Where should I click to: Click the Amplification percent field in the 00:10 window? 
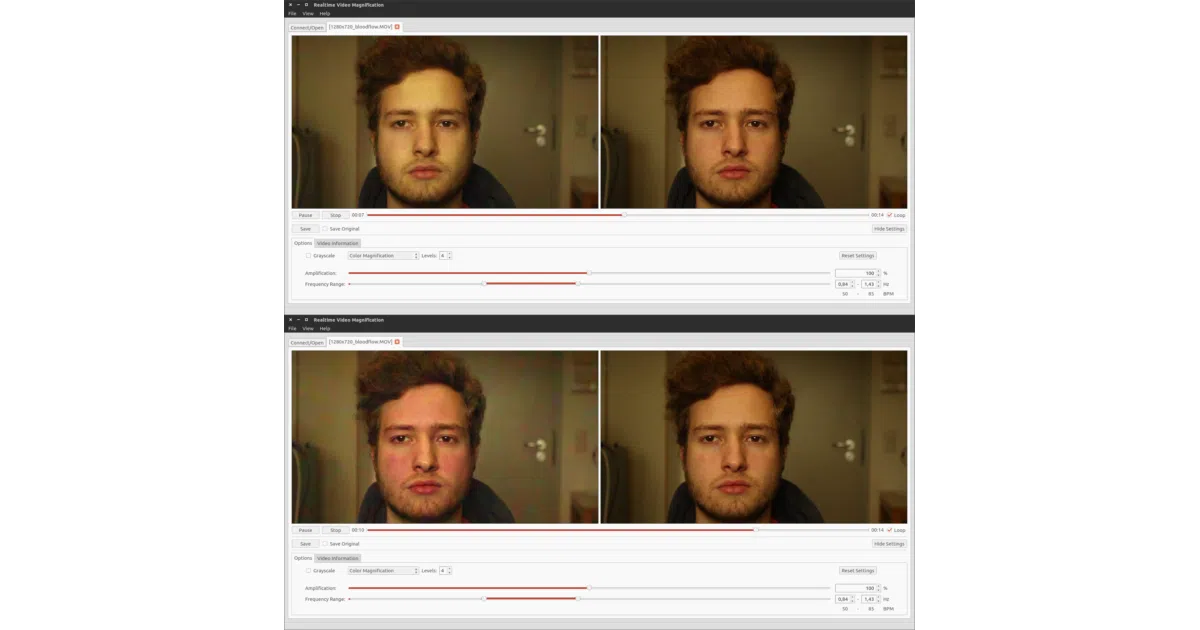(x=858, y=588)
